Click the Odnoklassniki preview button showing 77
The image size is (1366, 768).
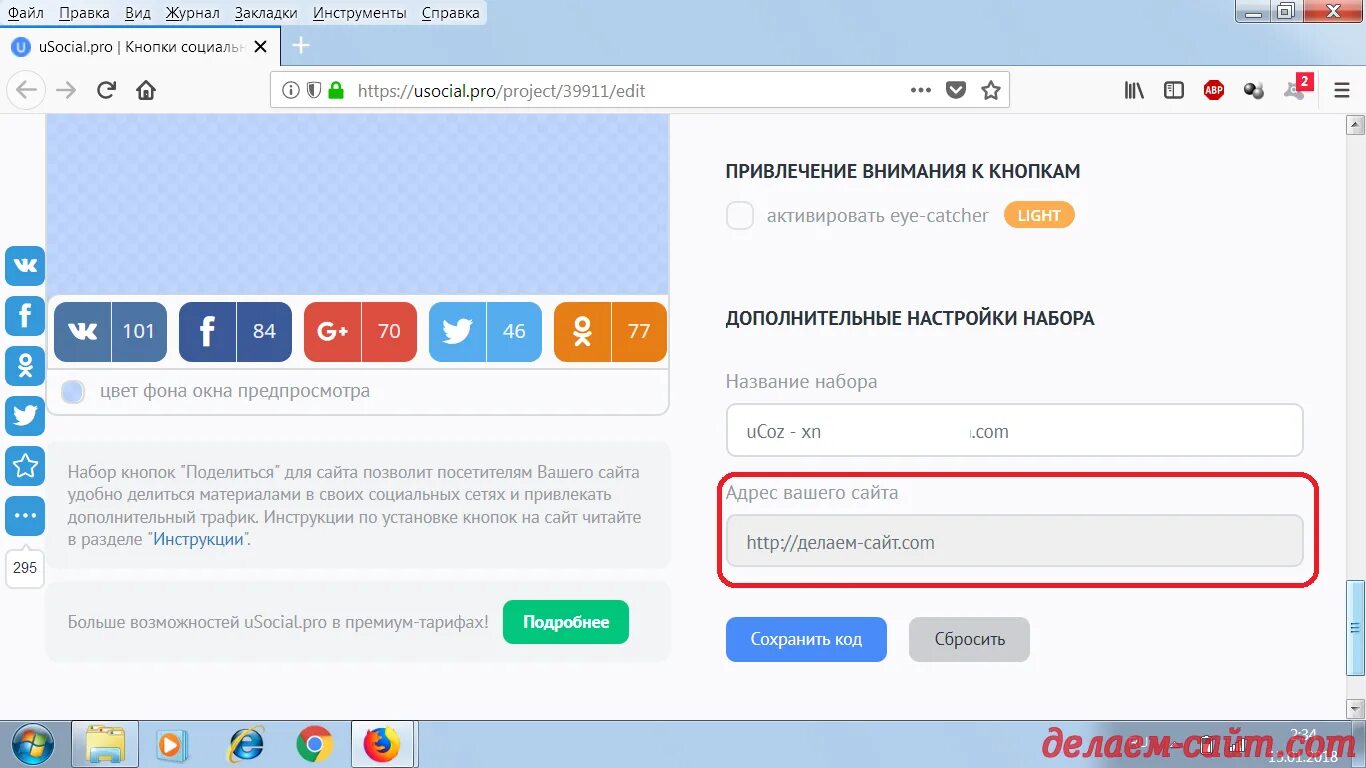[610, 331]
